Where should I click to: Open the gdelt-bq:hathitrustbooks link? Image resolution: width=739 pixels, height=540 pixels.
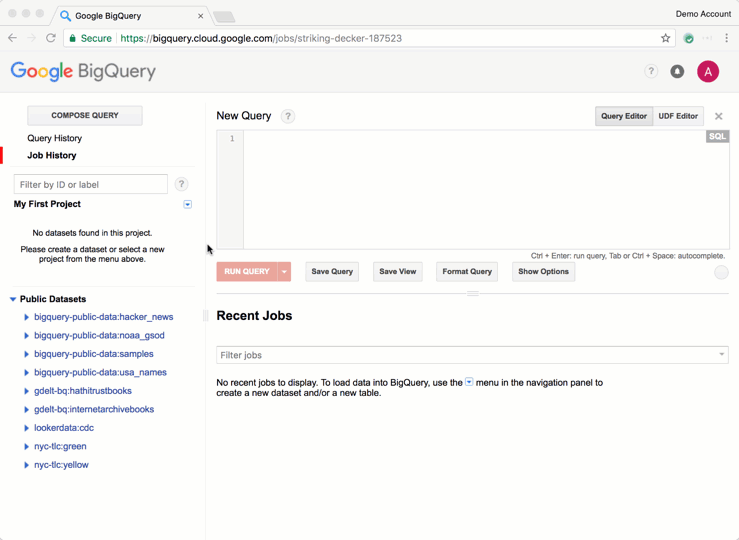83,391
